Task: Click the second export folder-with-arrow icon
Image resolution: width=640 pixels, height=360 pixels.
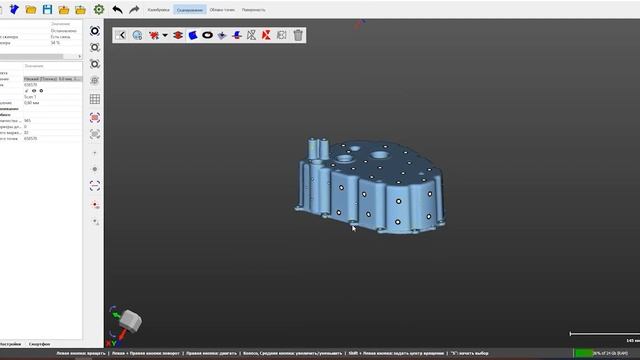Action: [80, 9]
